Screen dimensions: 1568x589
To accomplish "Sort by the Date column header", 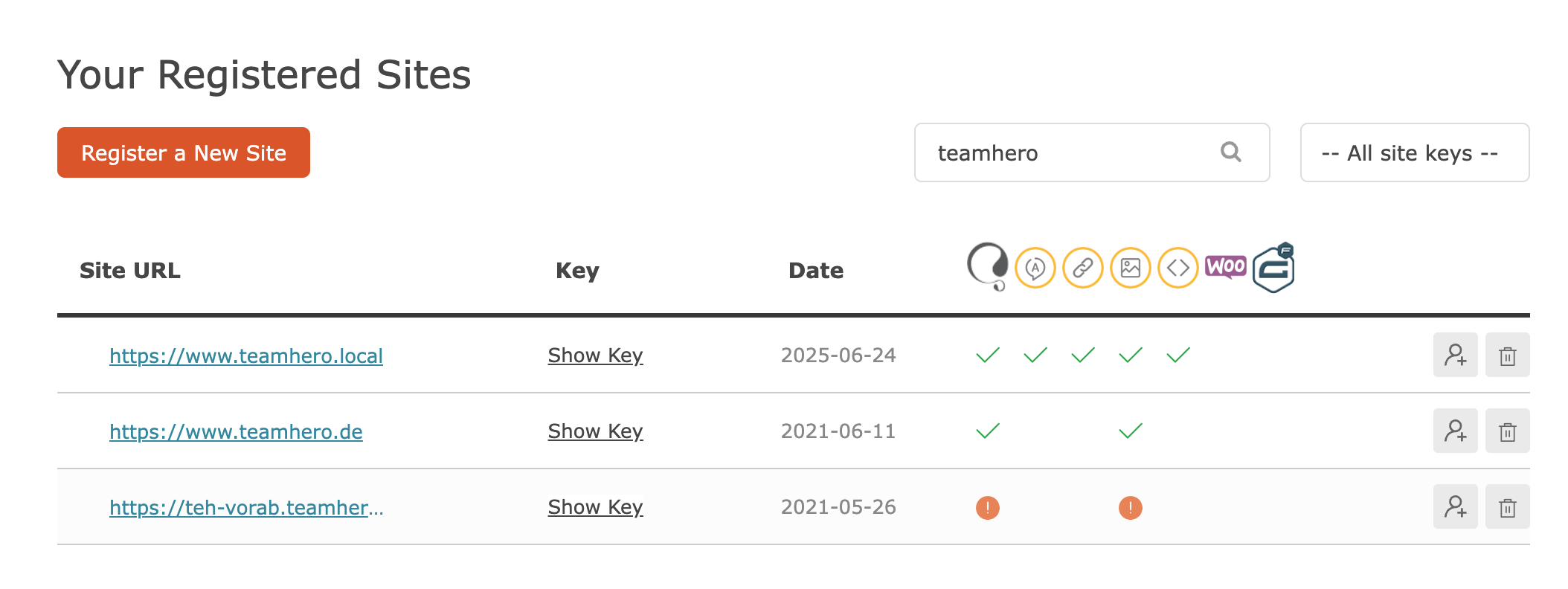I will tap(816, 271).
